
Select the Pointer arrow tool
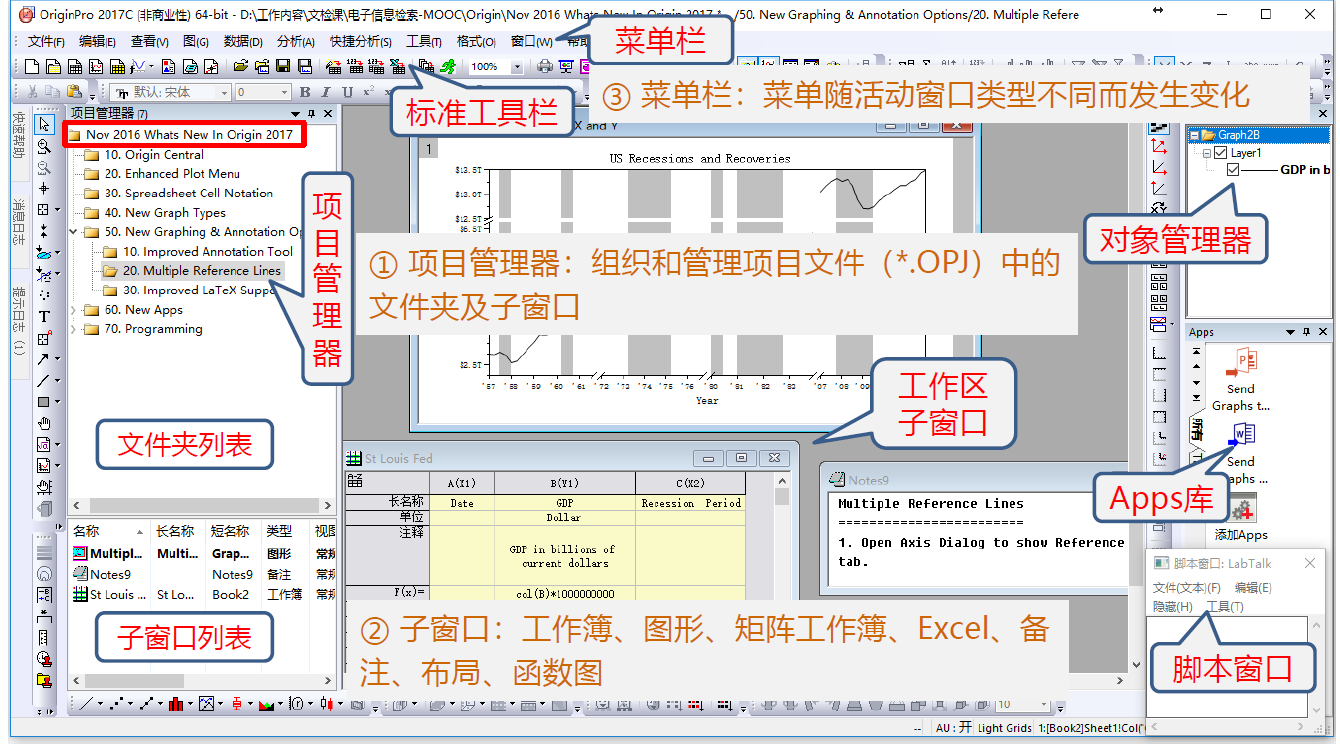tap(44, 124)
